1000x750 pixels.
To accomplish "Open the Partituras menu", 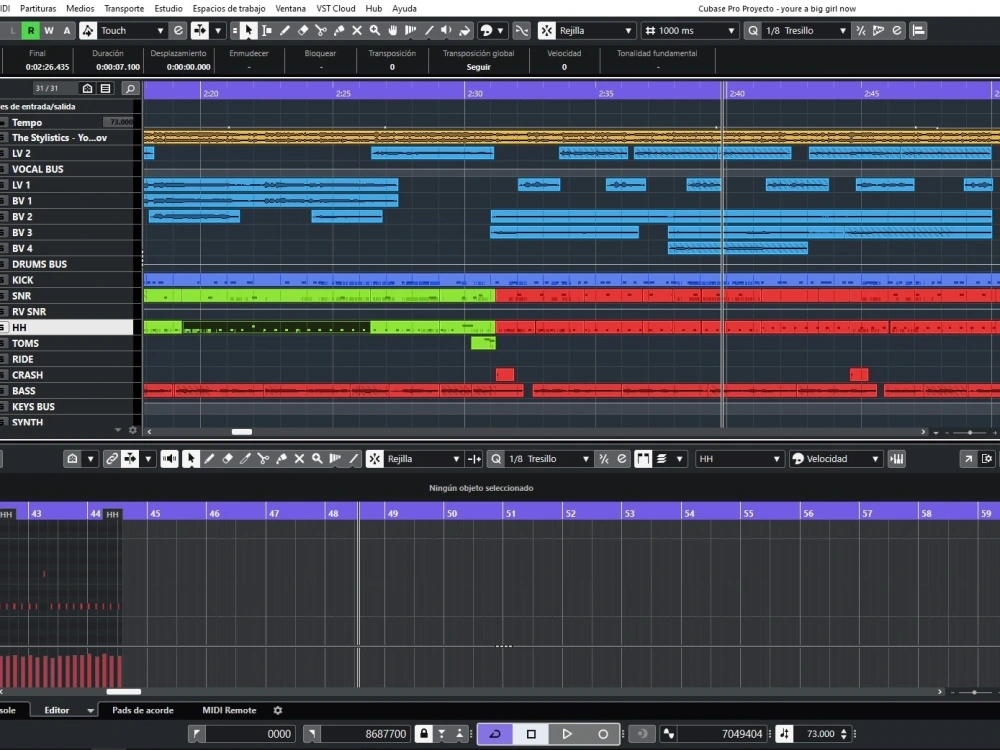I will [38, 8].
